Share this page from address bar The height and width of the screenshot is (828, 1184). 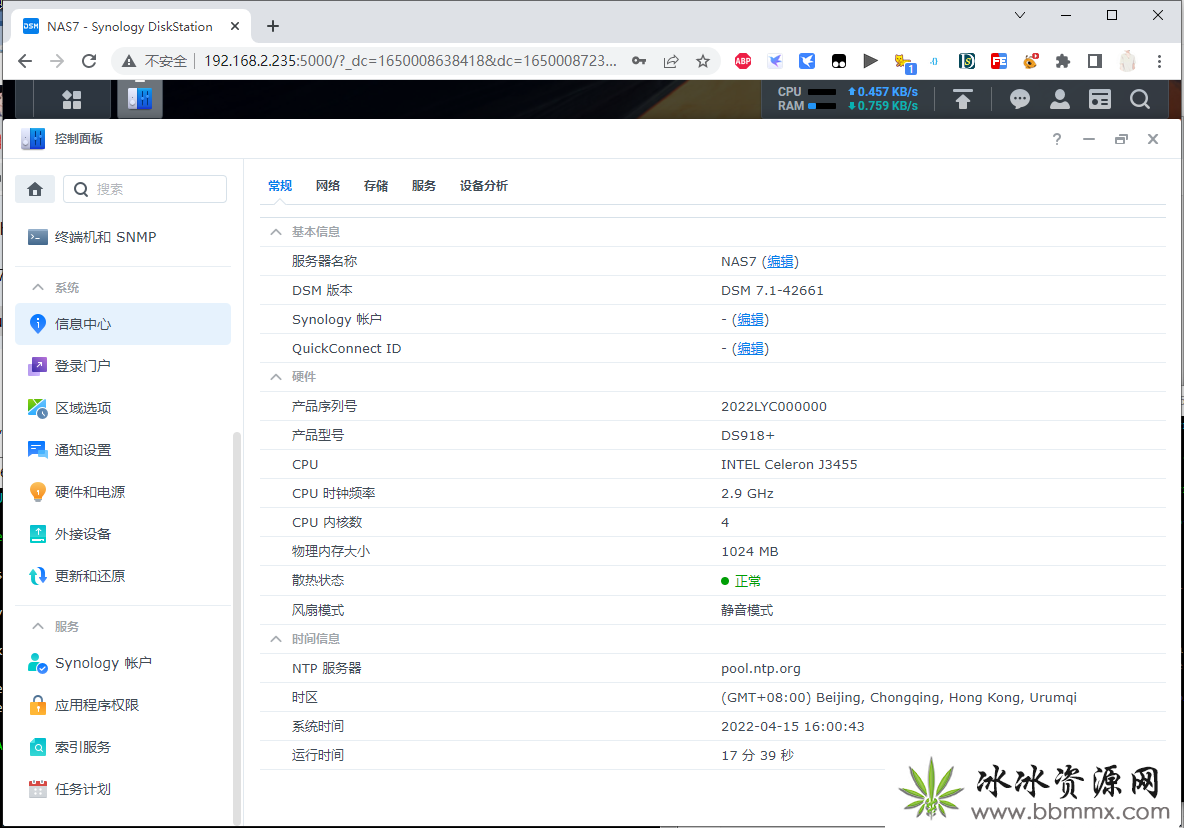tap(671, 61)
